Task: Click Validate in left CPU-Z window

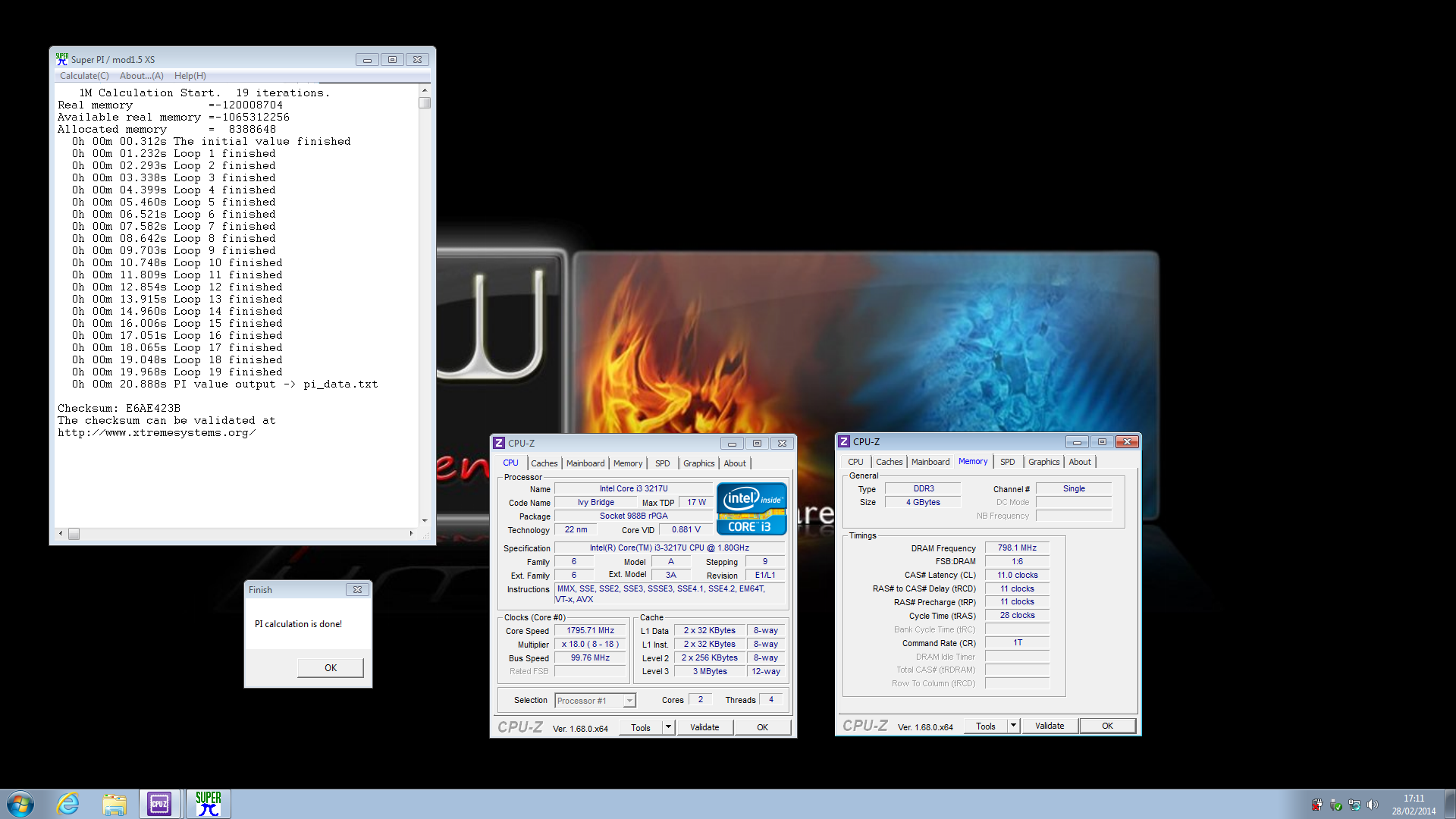Action: click(704, 727)
